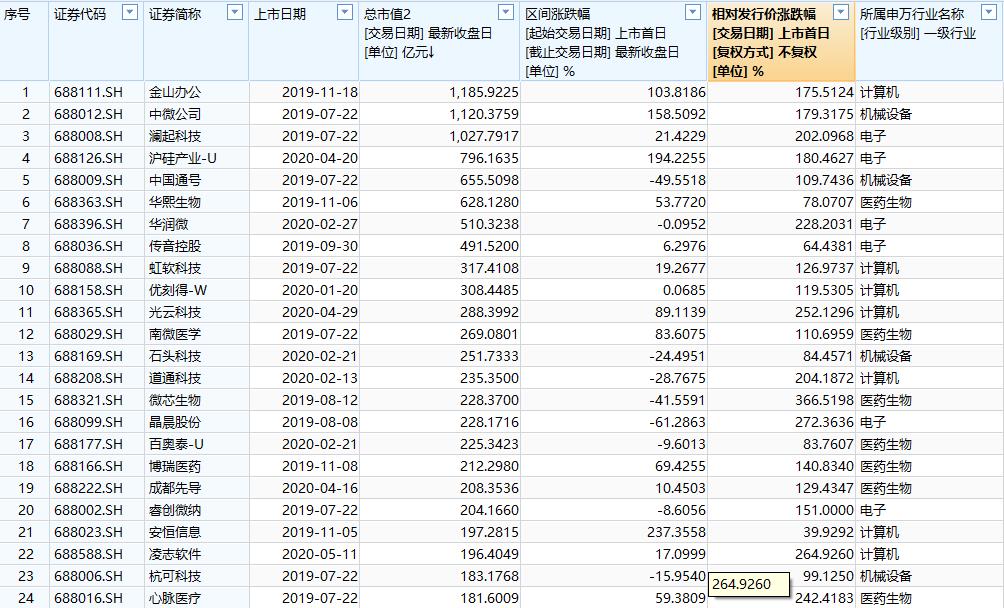Click issue-price change value 272.3636
The image size is (1004, 608).
[825, 422]
